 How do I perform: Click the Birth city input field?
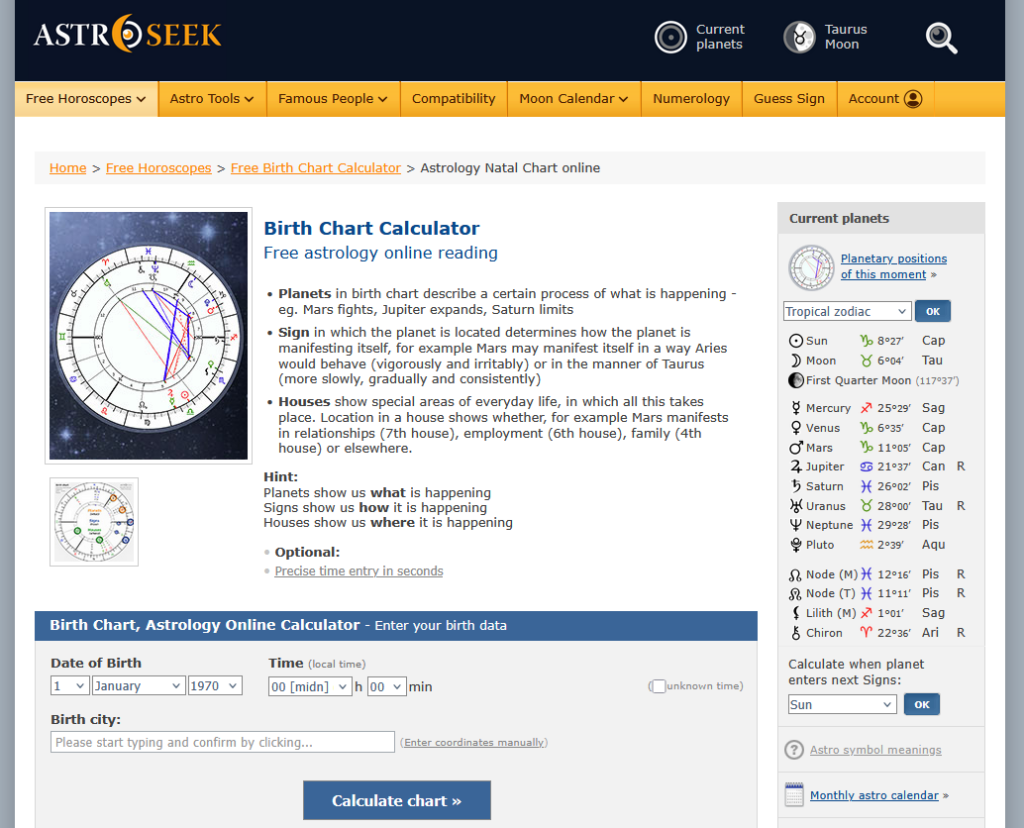point(223,742)
